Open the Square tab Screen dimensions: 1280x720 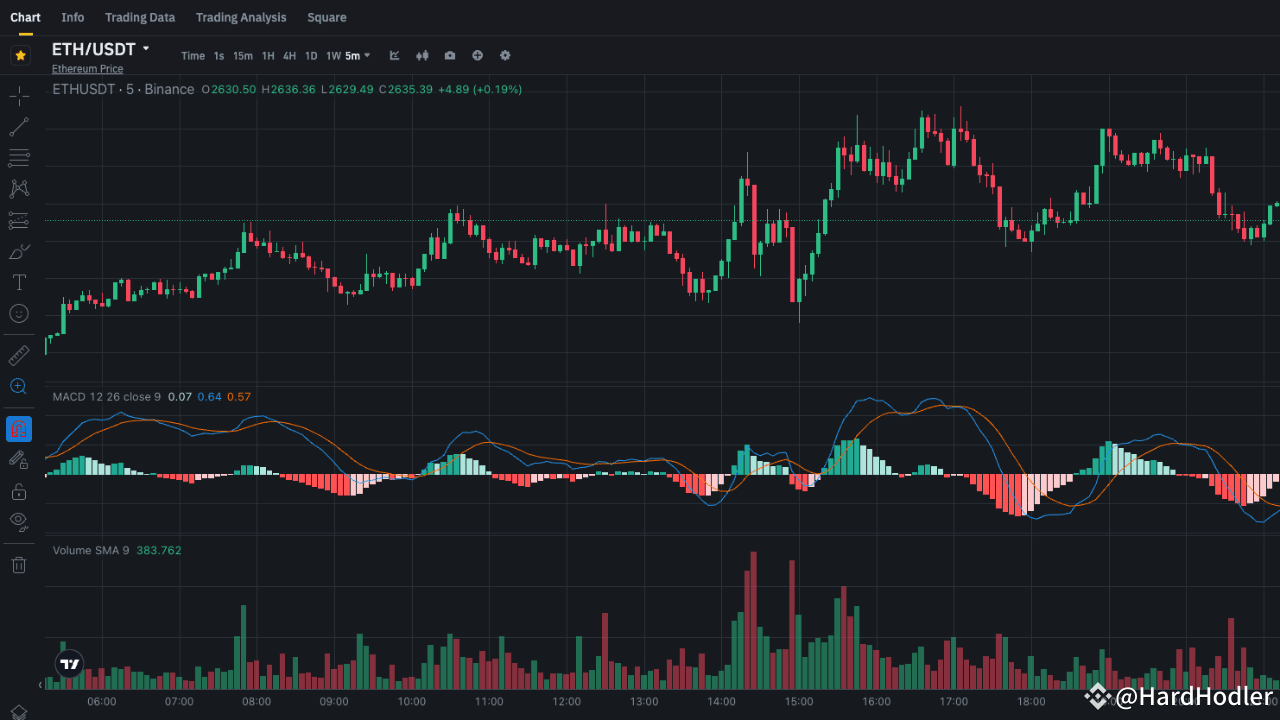click(x=326, y=17)
